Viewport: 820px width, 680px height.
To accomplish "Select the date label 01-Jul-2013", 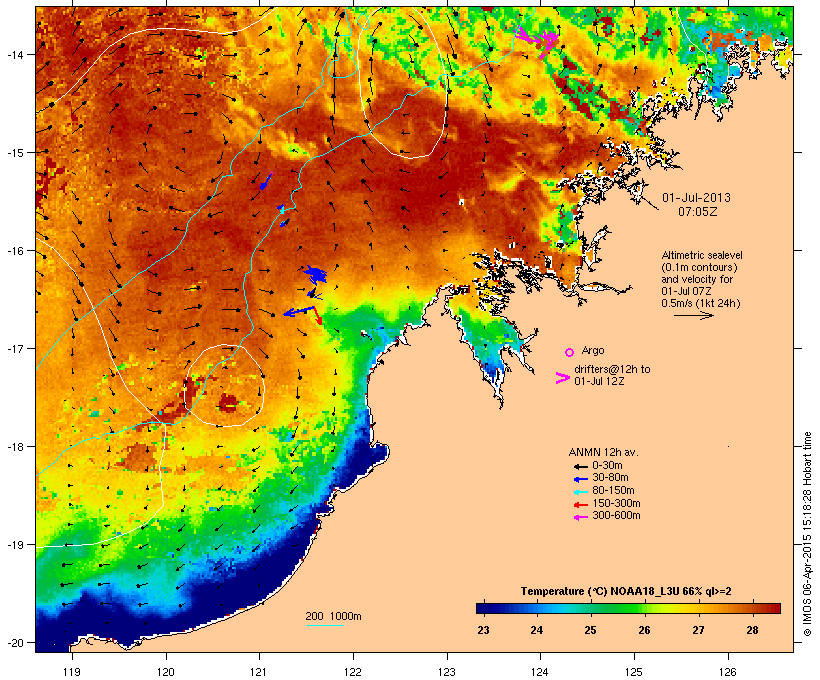I will pyautogui.click(x=696, y=198).
